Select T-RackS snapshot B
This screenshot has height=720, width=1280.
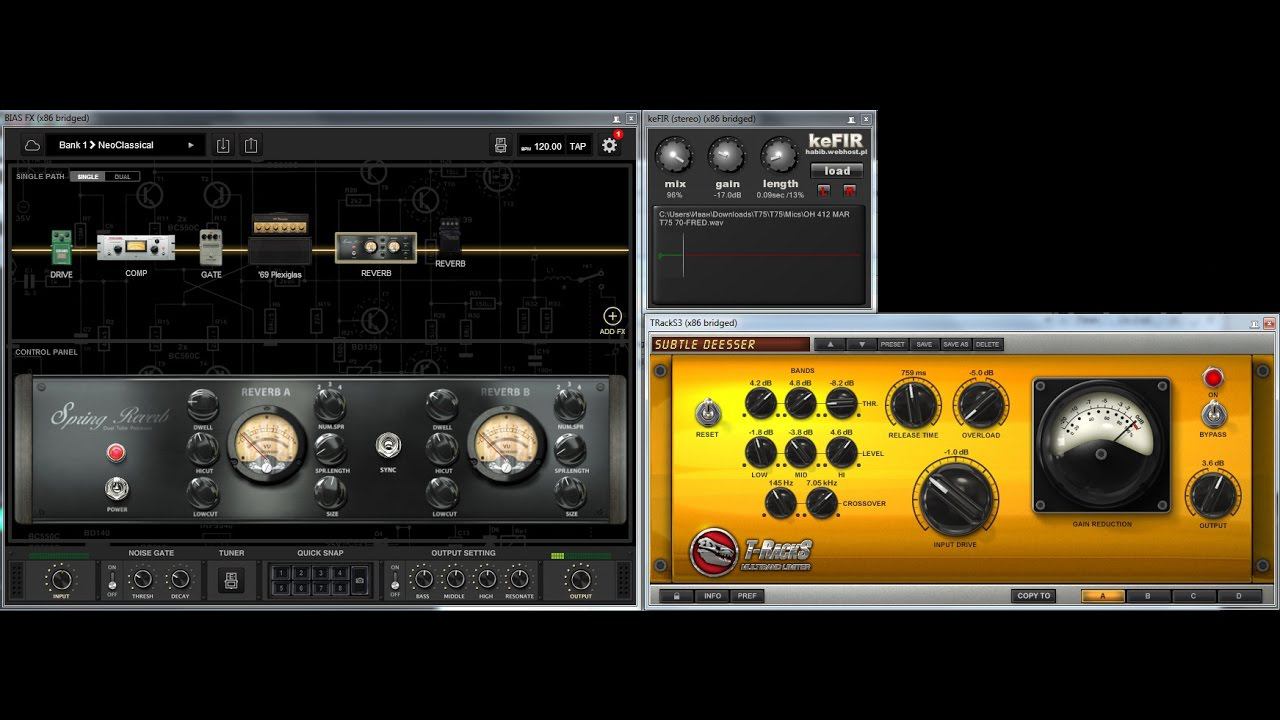(1148, 596)
